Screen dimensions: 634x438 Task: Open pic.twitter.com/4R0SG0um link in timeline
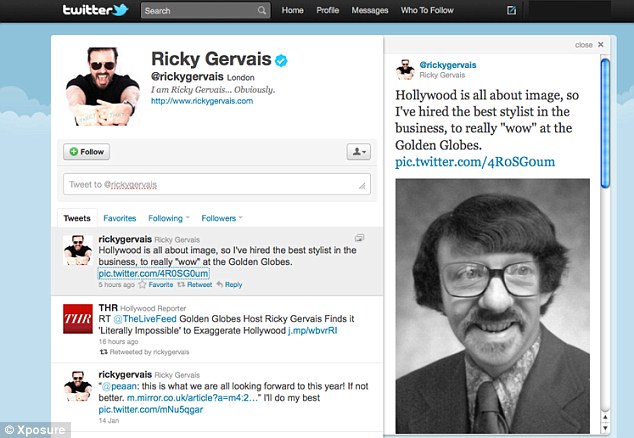153,273
